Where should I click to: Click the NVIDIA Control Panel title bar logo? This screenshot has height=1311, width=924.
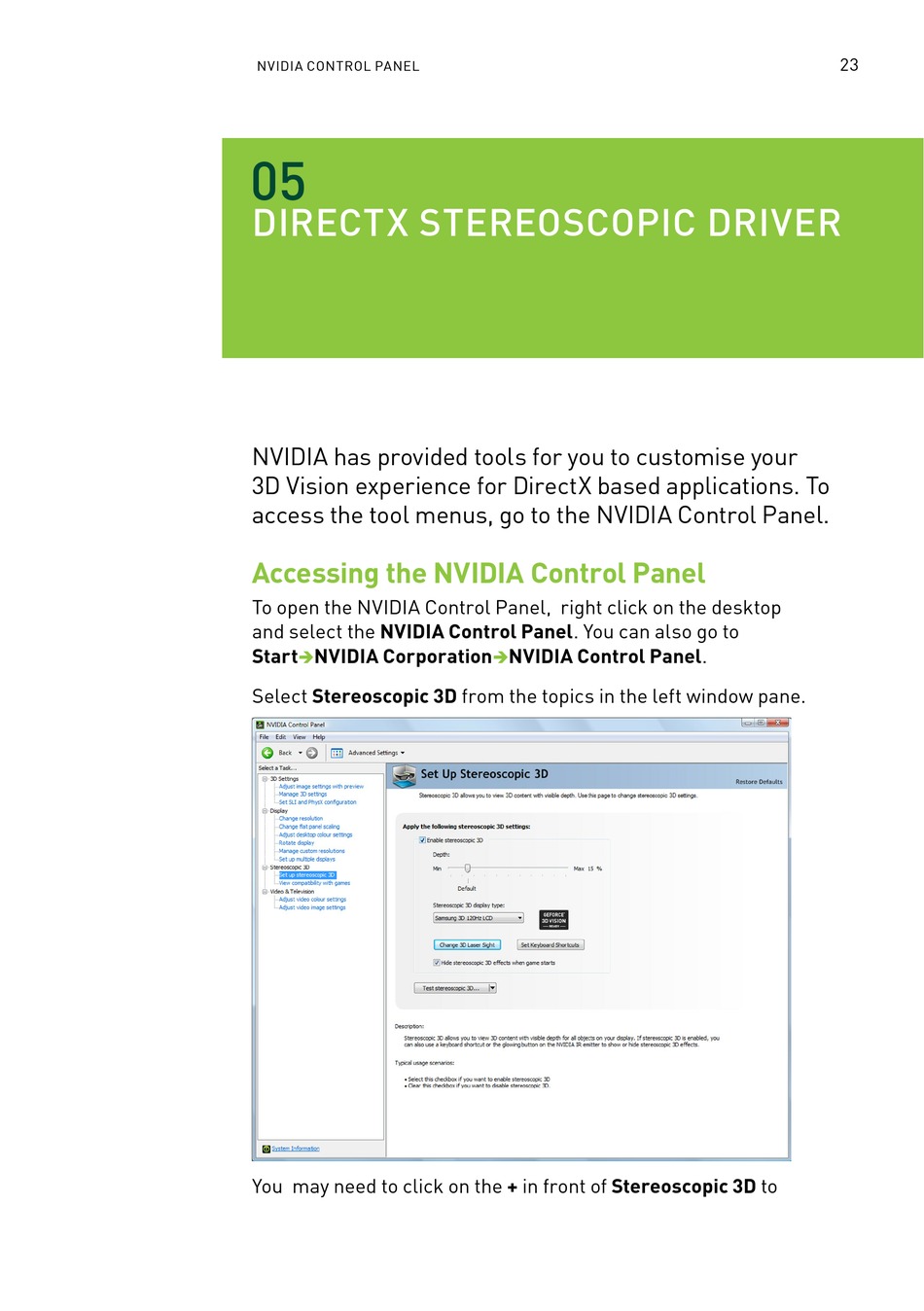tap(260, 725)
